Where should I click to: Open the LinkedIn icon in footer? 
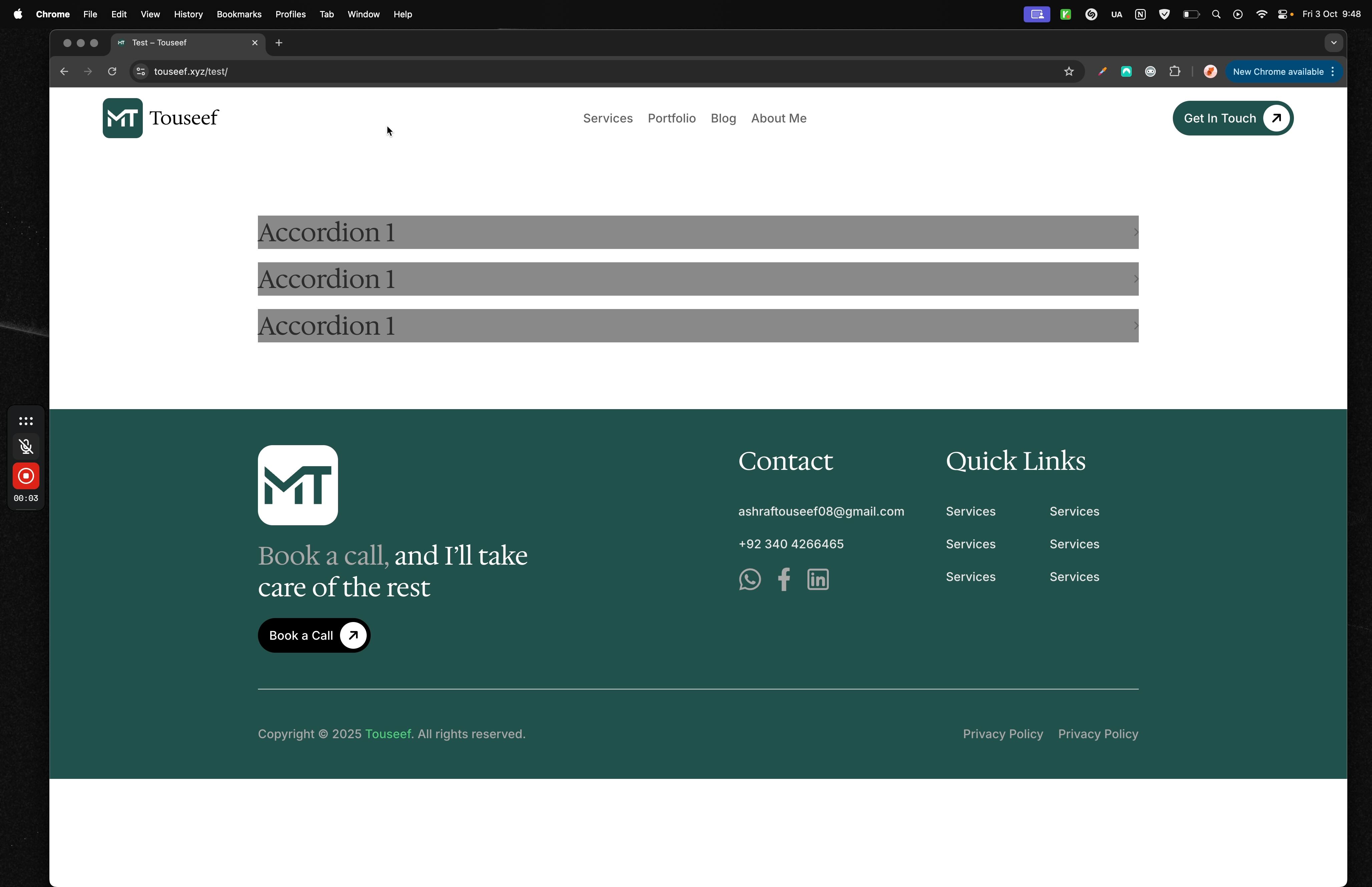pyautogui.click(x=817, y=579)
